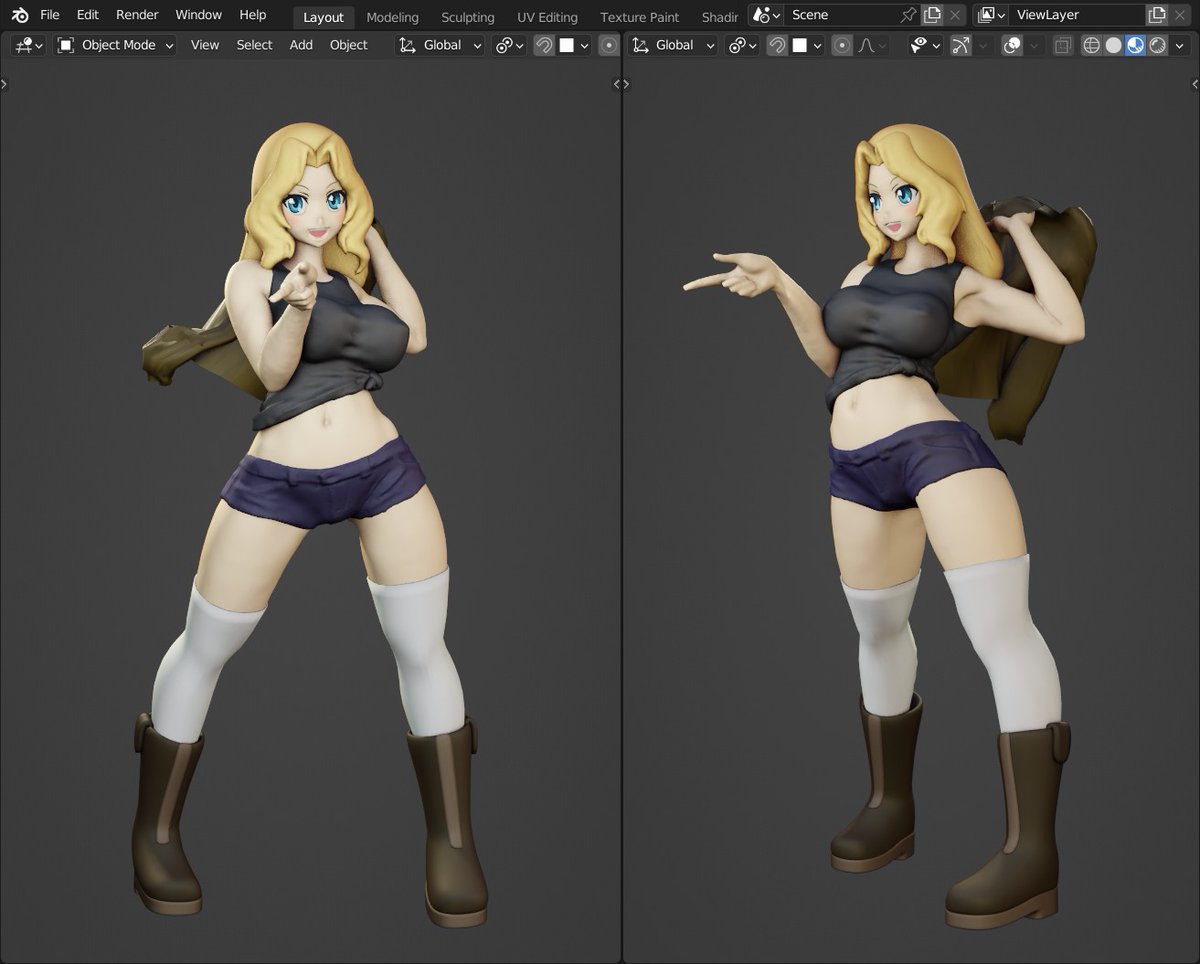
Task: Switch to the Sculpting workspace tab
Action: click(x=467, y=17)
